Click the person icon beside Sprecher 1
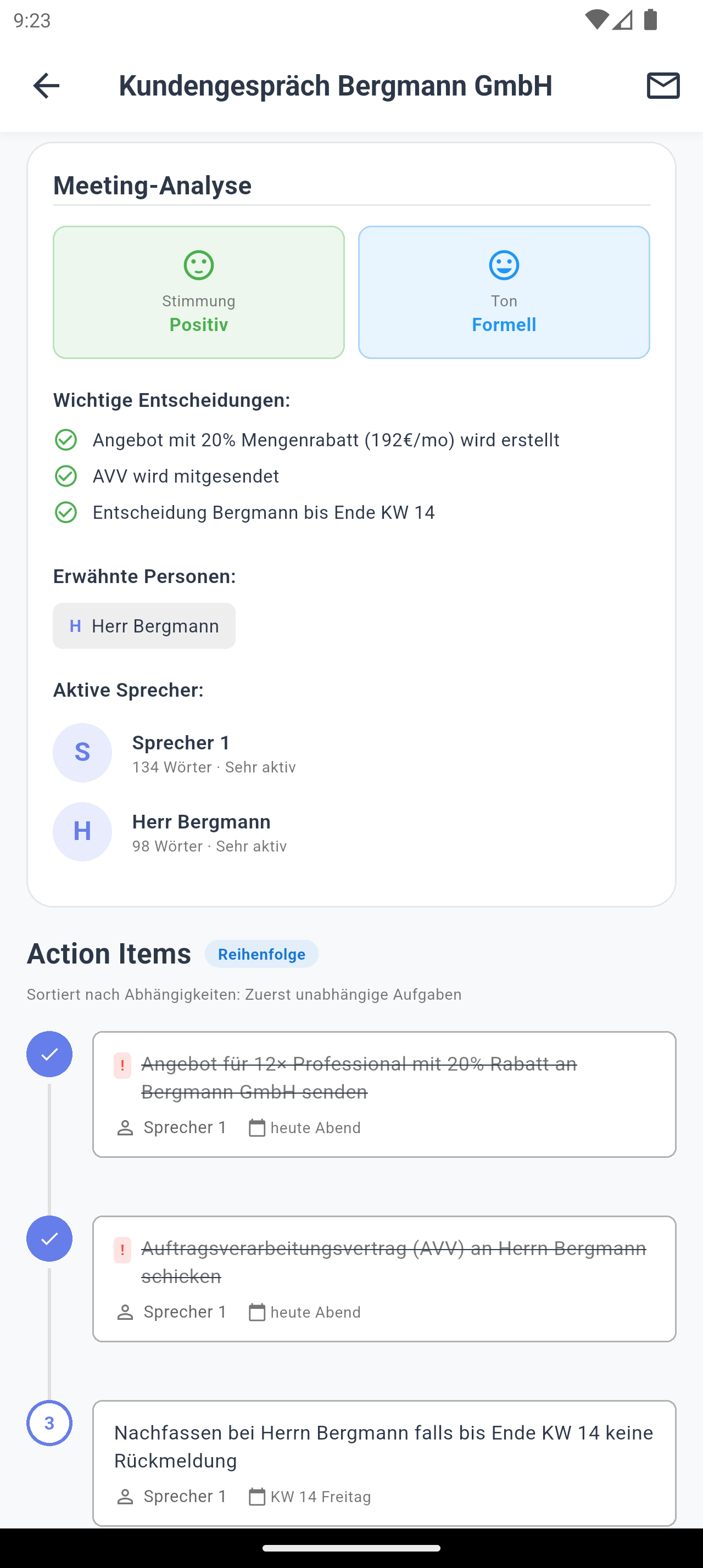The image size is (703, 1568). click(125, 1127)
